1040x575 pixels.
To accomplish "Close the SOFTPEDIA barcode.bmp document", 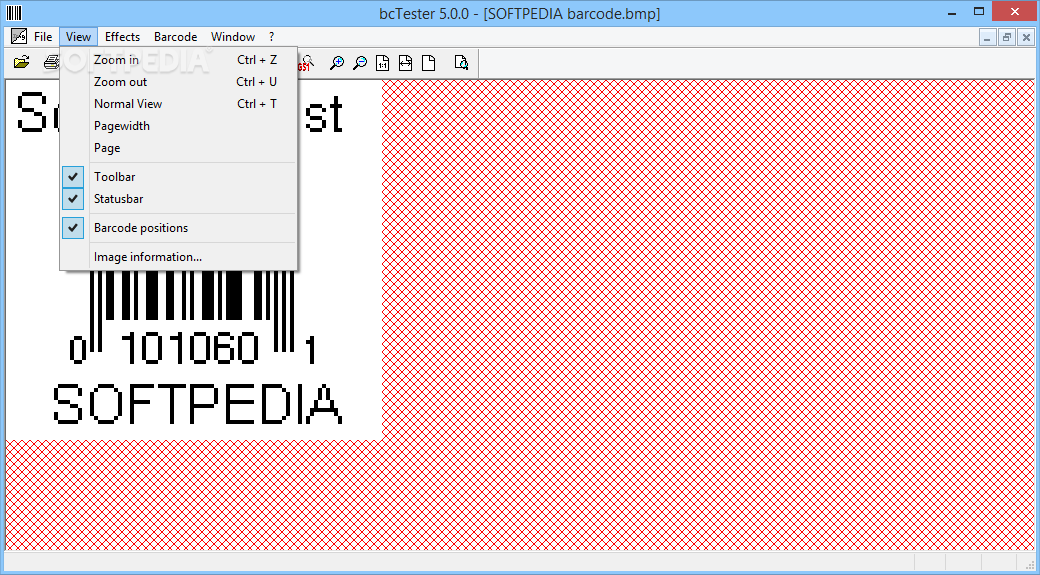I will pos(1026,38).
